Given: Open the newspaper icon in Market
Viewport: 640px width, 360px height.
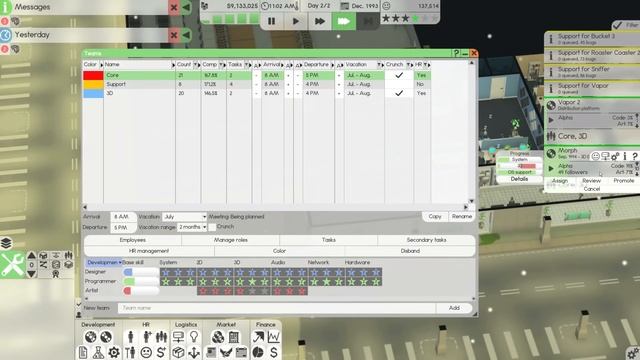Looking at the screenshot, I should click(211, 352).
